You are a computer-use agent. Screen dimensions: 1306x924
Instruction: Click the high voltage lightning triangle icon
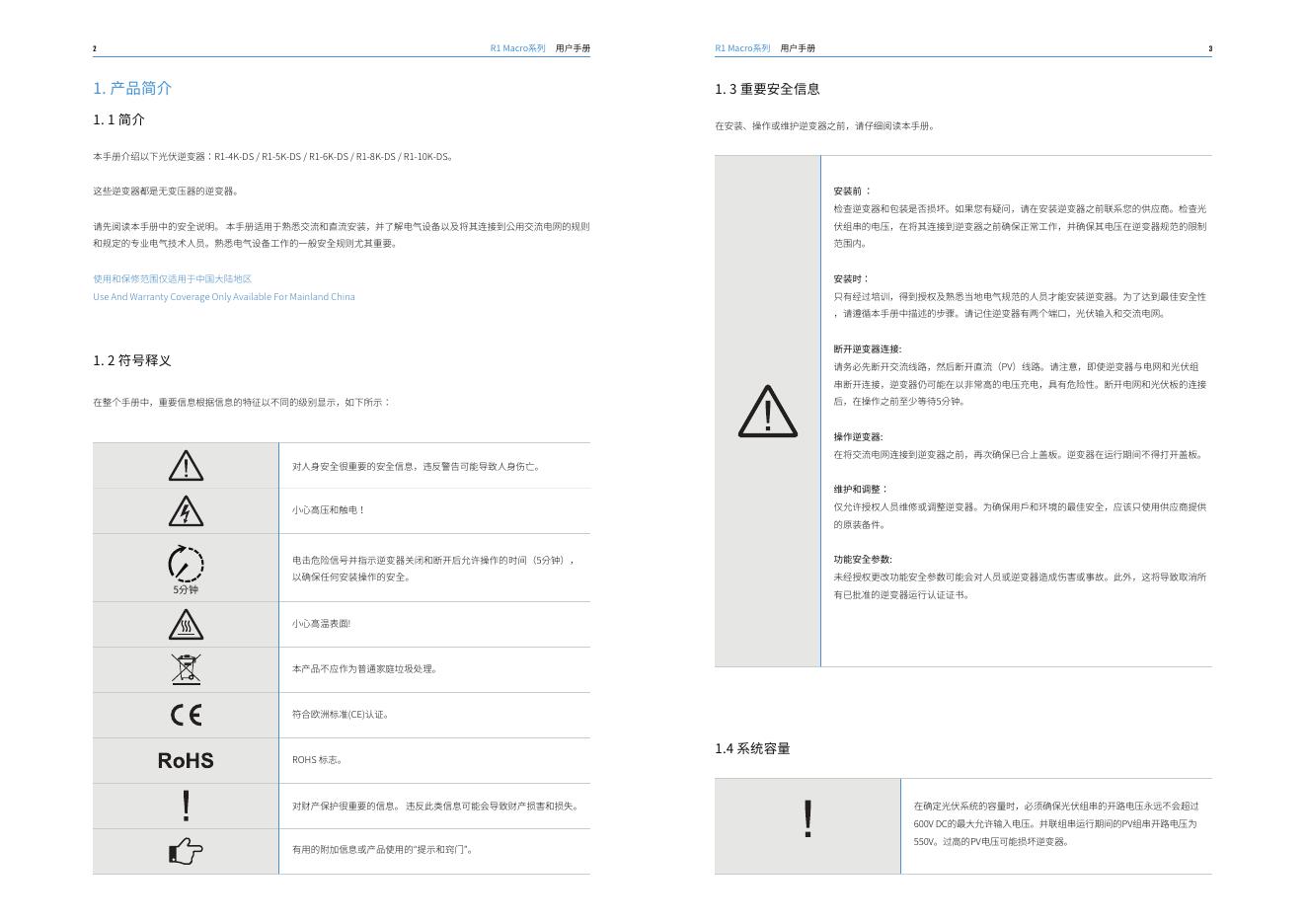click(186, 510)
